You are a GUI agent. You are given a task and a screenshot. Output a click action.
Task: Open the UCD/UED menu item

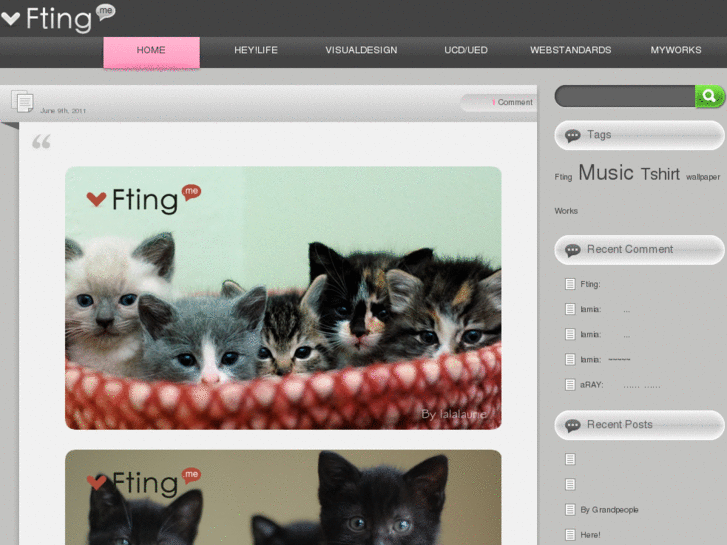(x=466, y=50)
